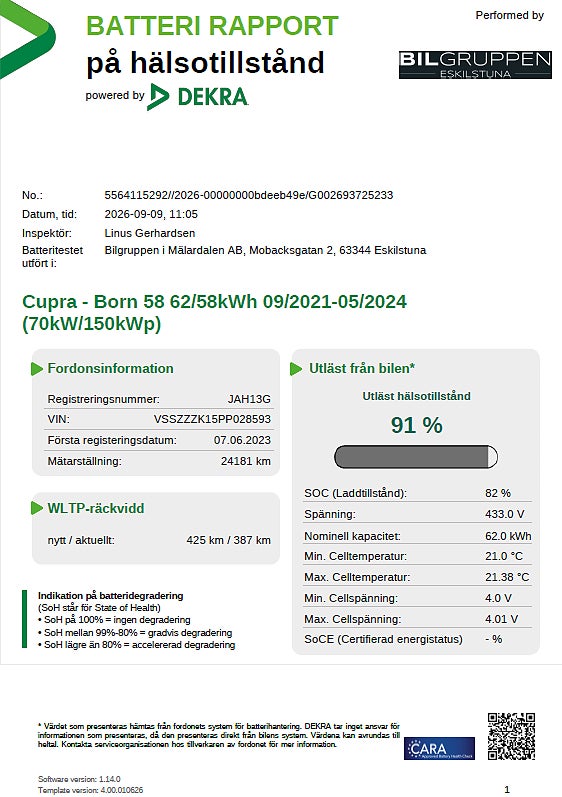
Task: Click the Software version text in the footer
Action: click(79, 779)
